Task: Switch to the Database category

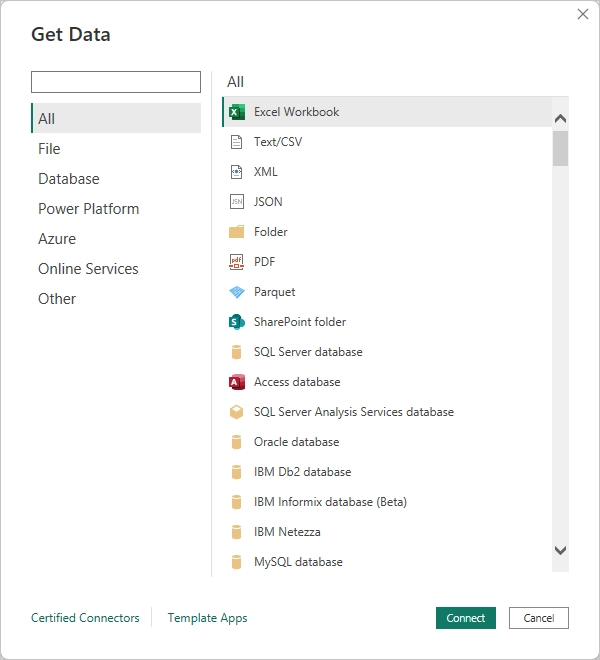Action: pos(69,179)
